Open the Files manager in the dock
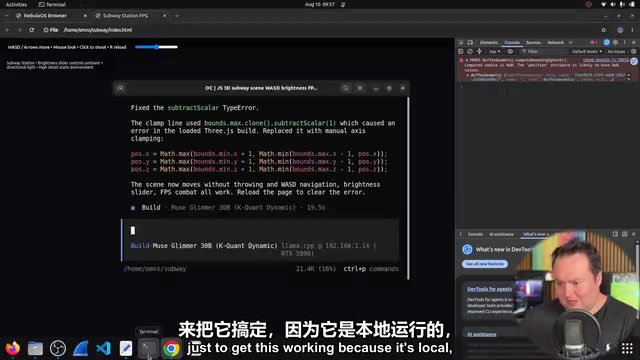The height and width of the screenshot is (360, 640). (35, 348)
